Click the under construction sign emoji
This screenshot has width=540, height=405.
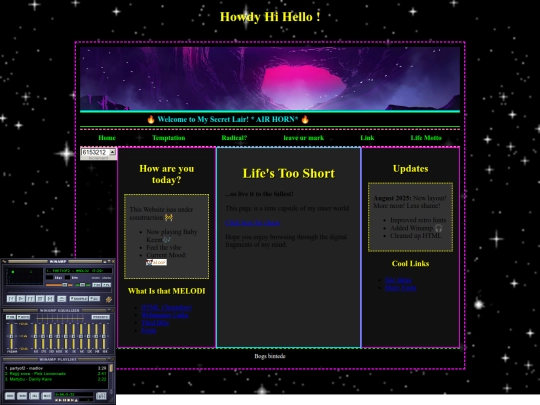pos(168,217)
